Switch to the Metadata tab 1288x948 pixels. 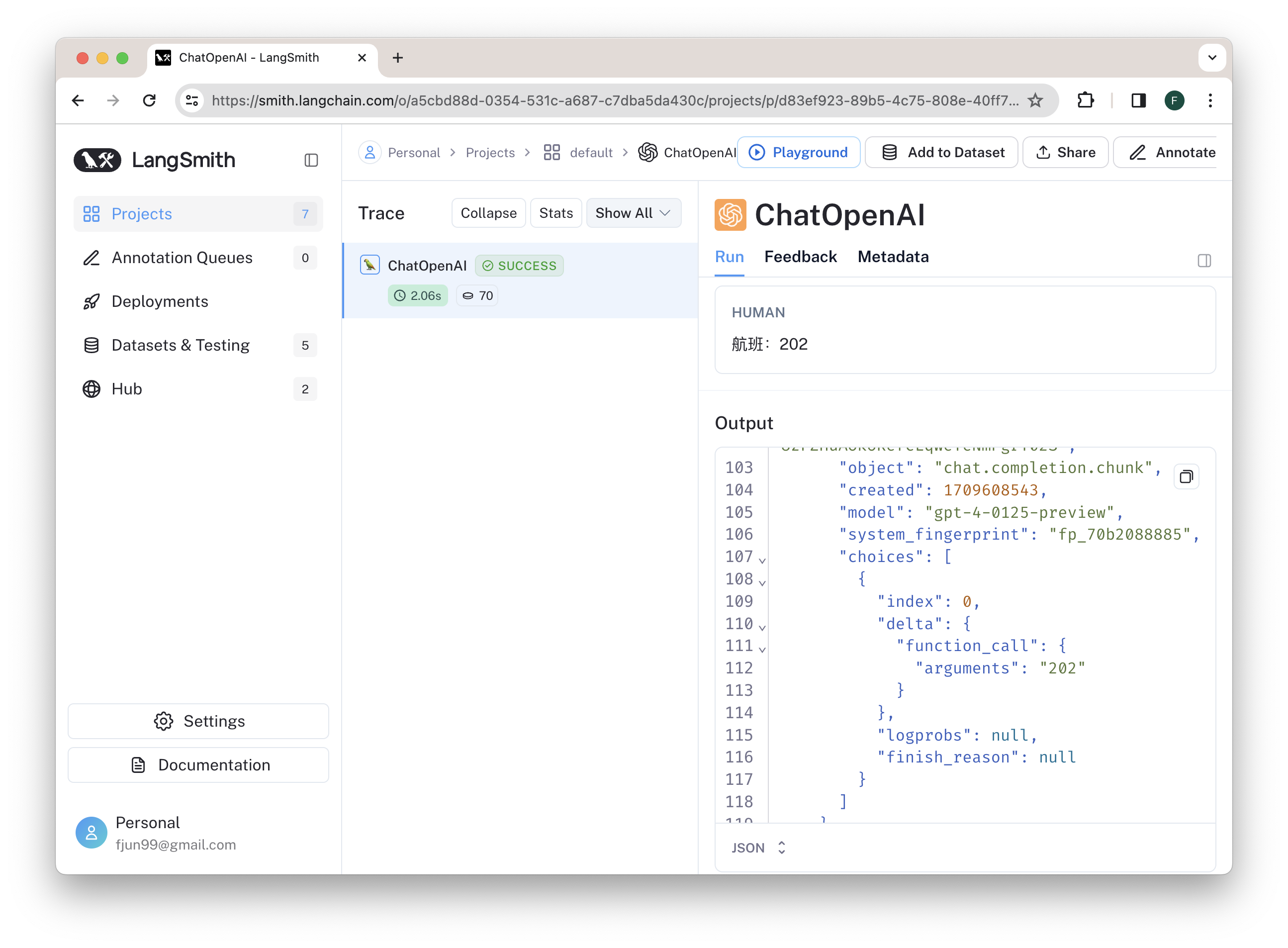[893, 257]
